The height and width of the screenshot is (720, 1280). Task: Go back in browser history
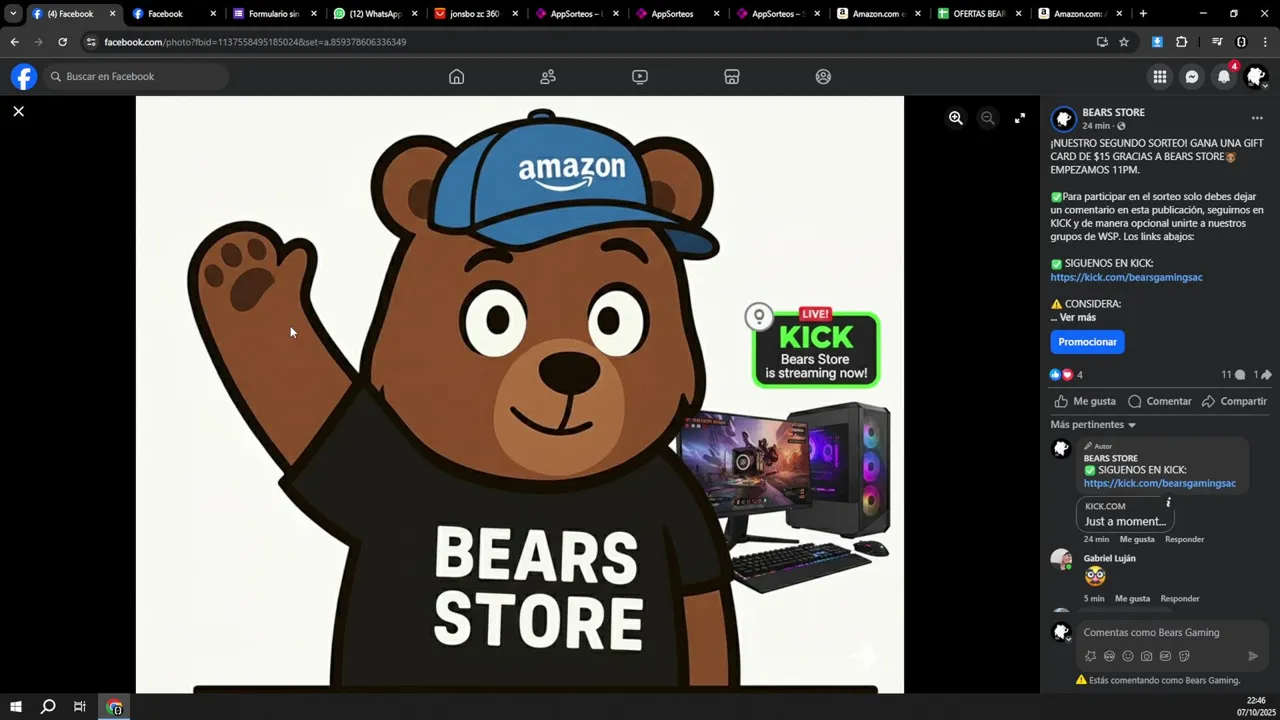click(x=14, y=42)
